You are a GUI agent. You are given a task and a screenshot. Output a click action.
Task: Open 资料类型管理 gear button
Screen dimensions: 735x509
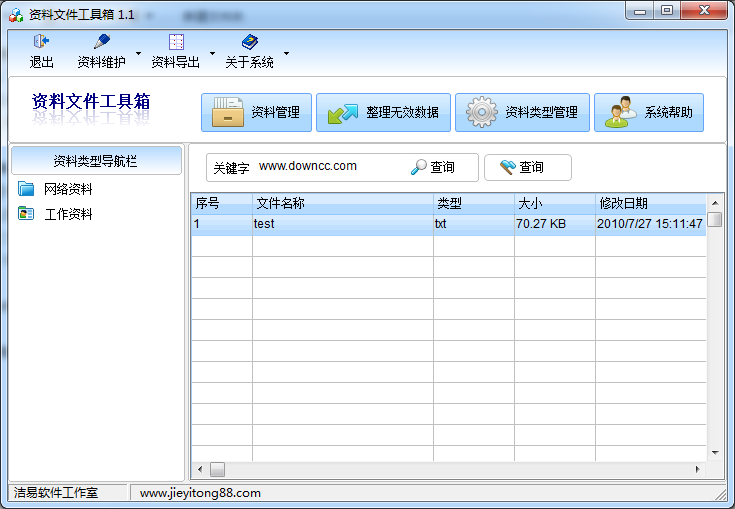(x=522, y=113)
